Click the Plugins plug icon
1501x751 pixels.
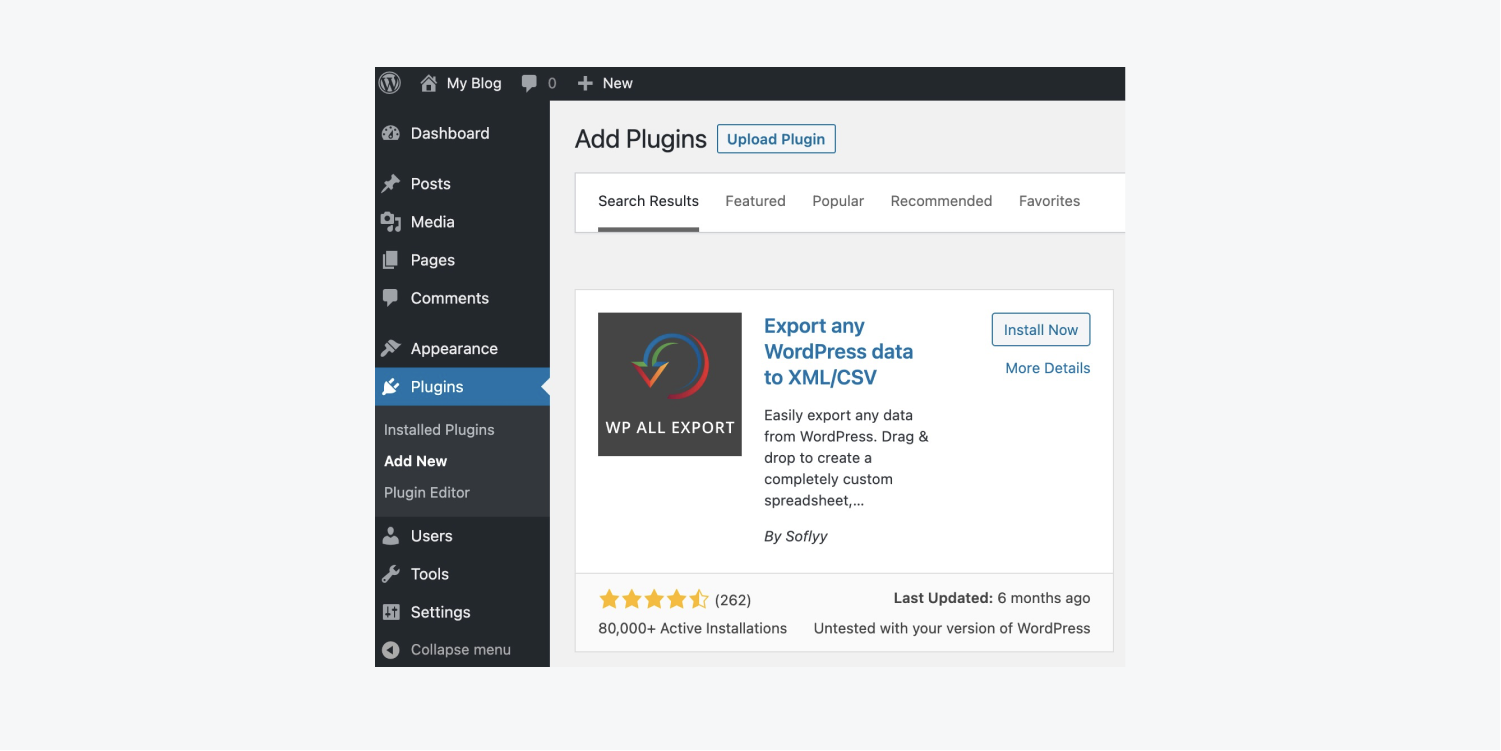391,387
